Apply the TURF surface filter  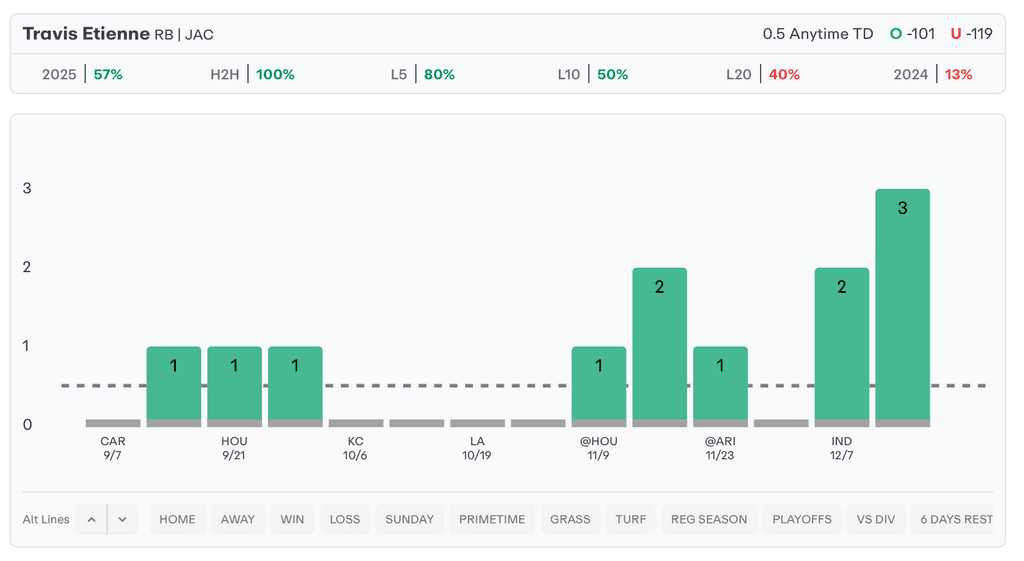pos(630,519)
